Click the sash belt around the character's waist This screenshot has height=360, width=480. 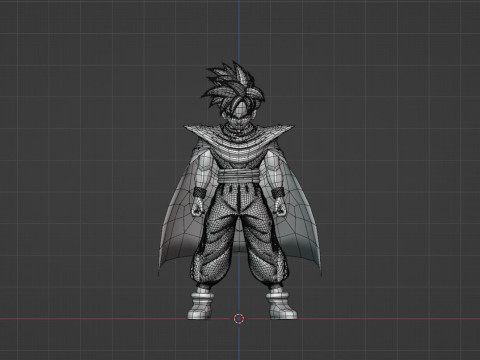pyautogui.click(x=239, y=176)
